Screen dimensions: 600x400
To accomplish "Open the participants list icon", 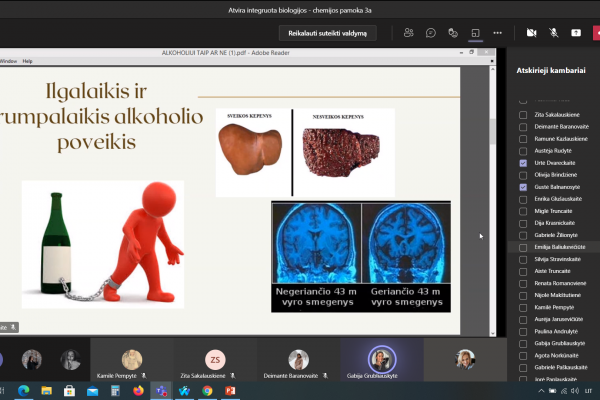I will coord(409,33).
